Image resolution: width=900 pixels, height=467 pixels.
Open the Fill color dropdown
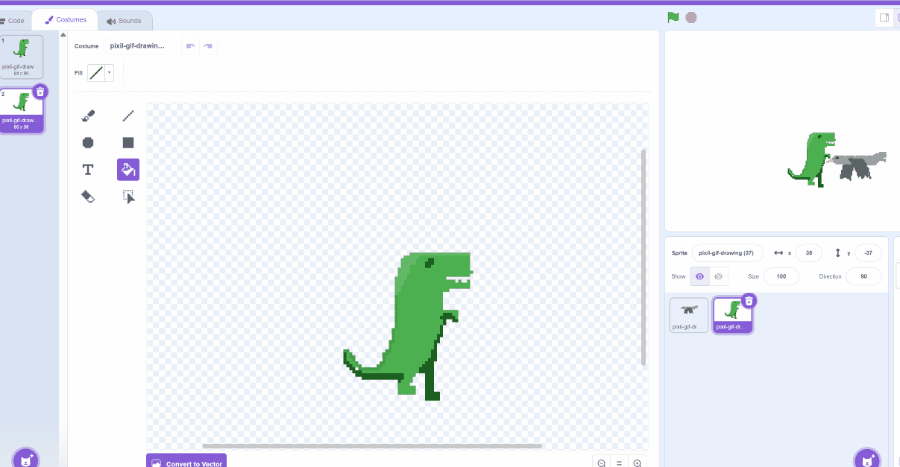click(110, 73)
